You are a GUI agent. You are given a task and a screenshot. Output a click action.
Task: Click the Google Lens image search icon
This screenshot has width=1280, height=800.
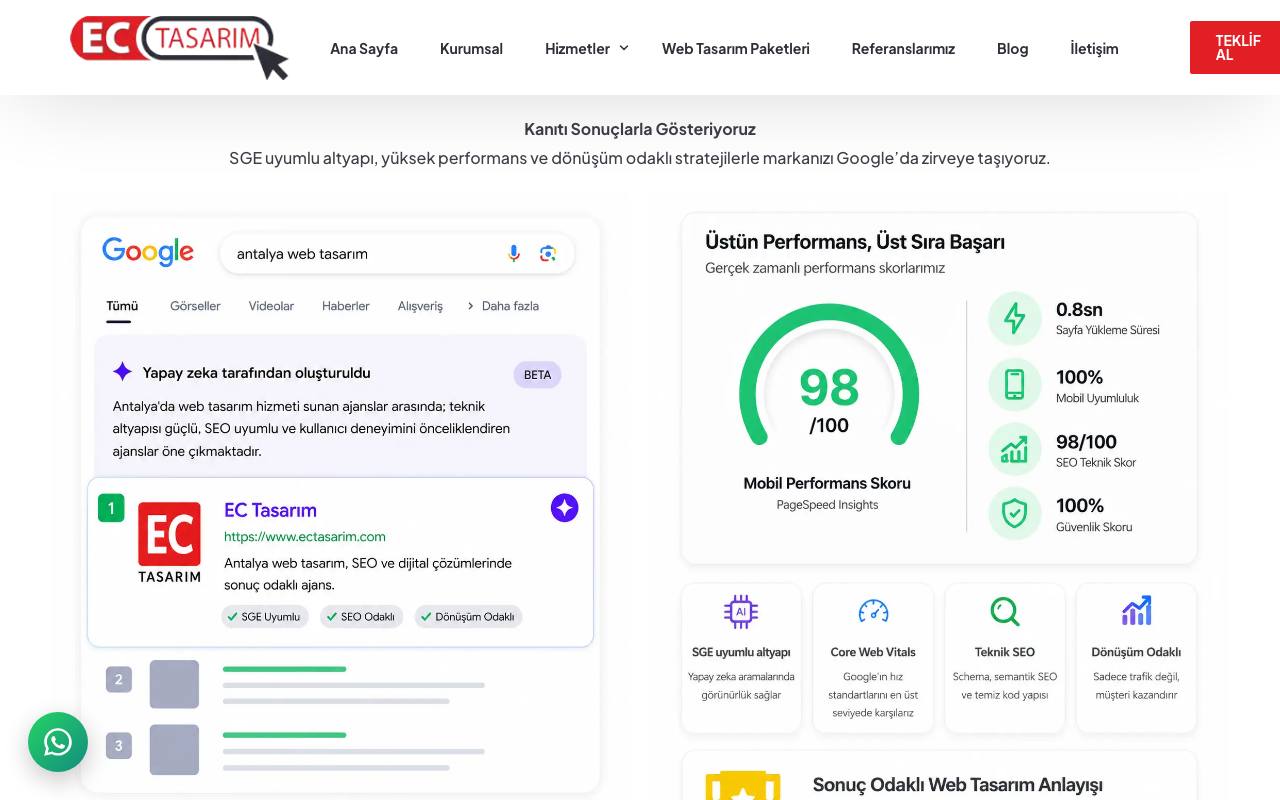coord(548,254)
